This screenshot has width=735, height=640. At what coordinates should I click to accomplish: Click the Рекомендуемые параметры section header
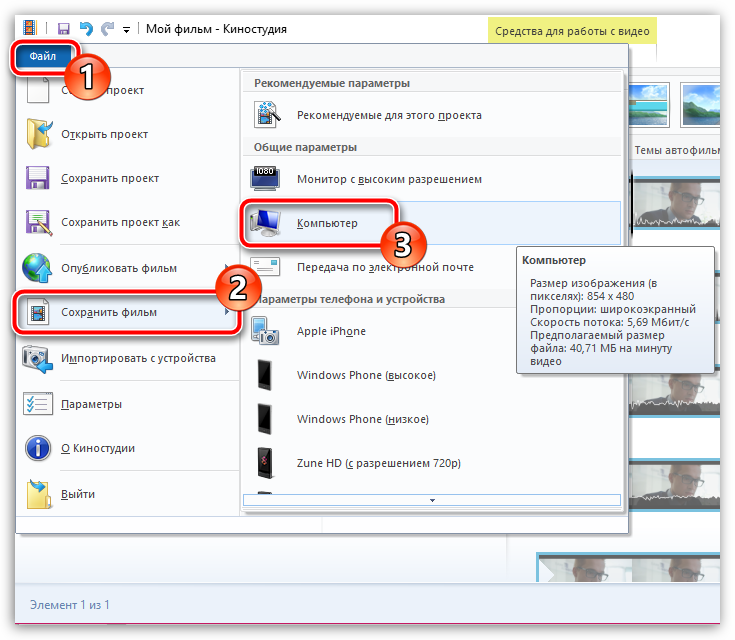pos(332,83)
